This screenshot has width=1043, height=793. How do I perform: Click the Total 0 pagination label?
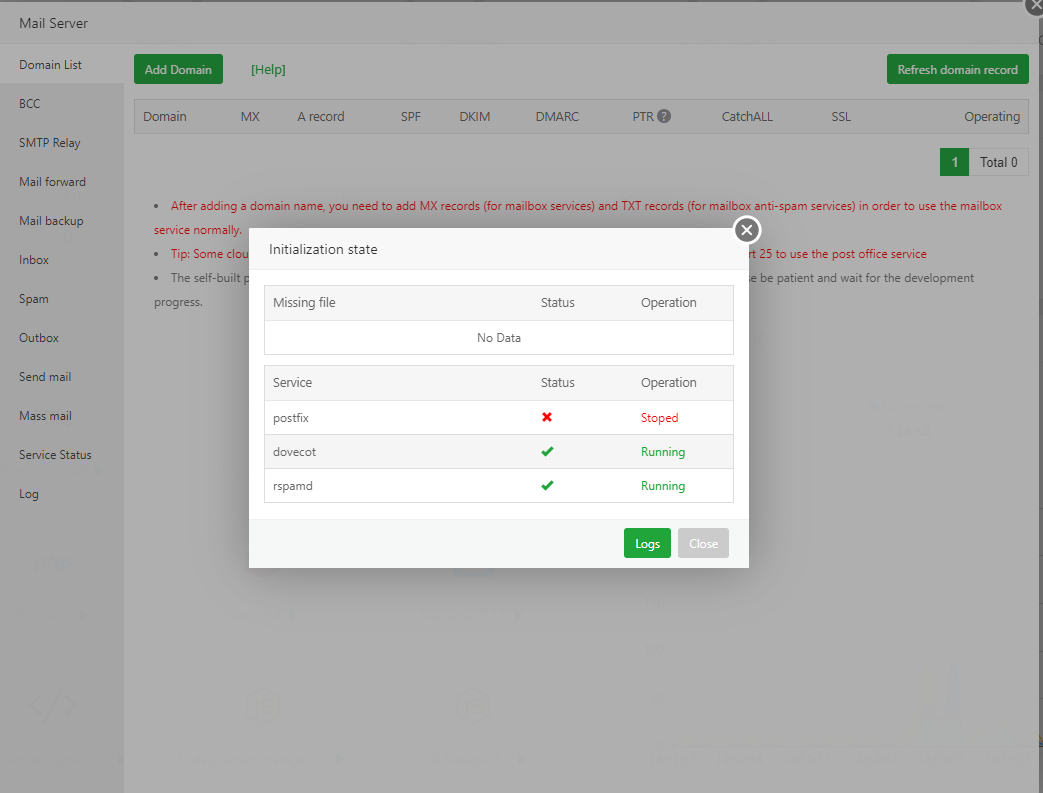(x=998, y=162)
